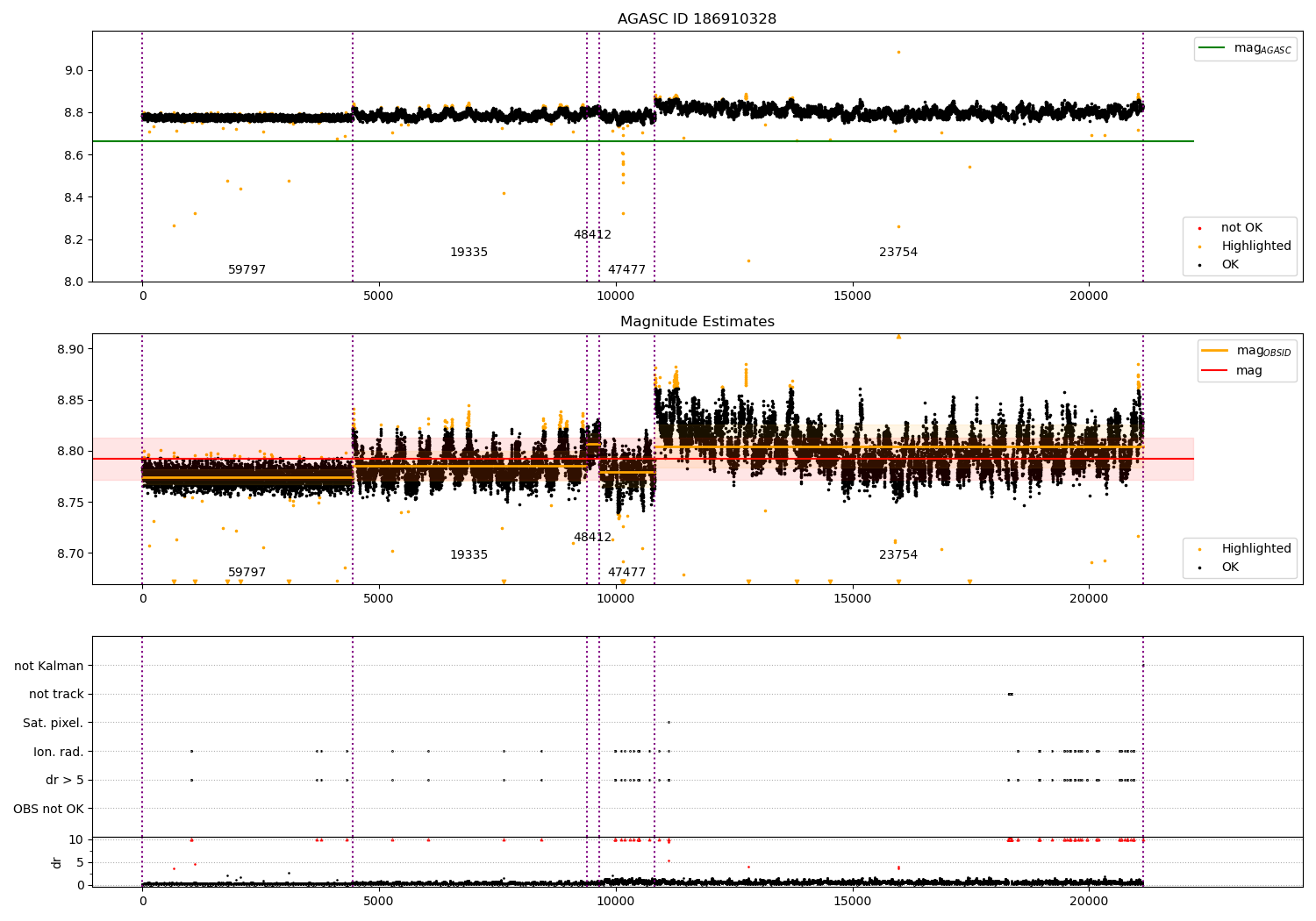Click the orange line sample beside mag OBSID
Viewport: 1316px width, 921px height.
[x=1215, y=351]
